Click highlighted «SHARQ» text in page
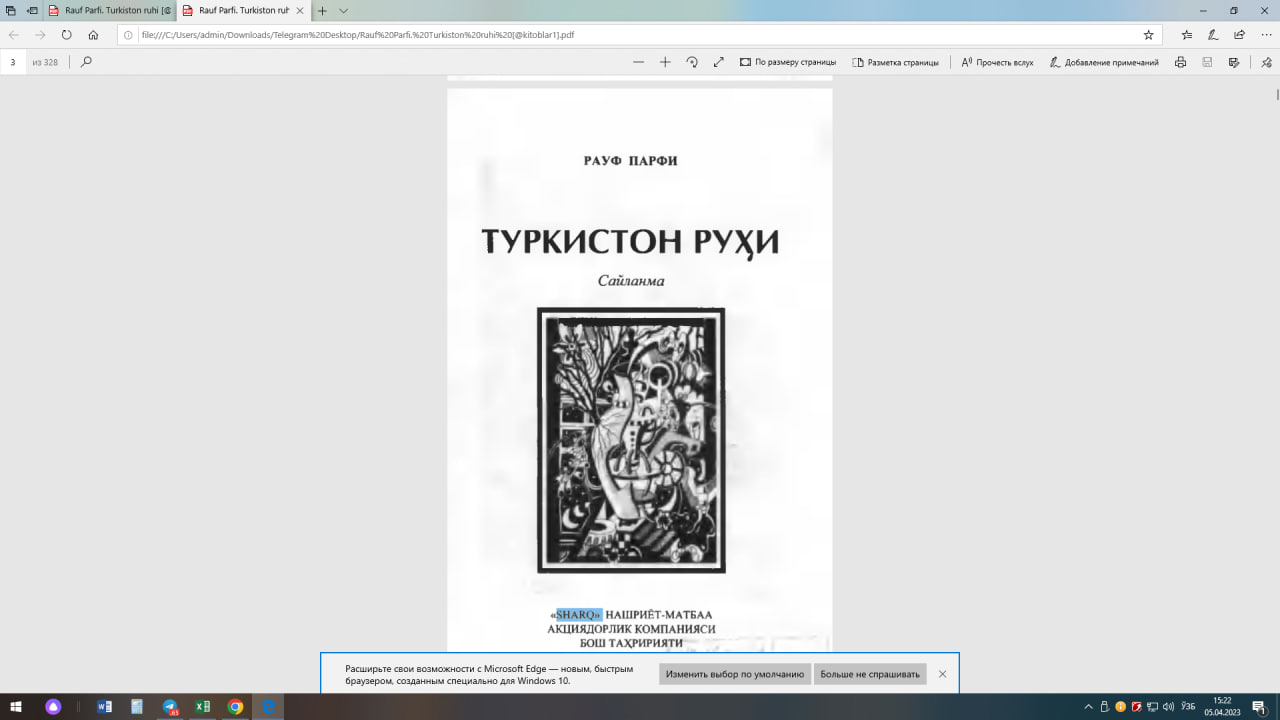Viewport: 1280px width, 720px height. click(579, 614)
